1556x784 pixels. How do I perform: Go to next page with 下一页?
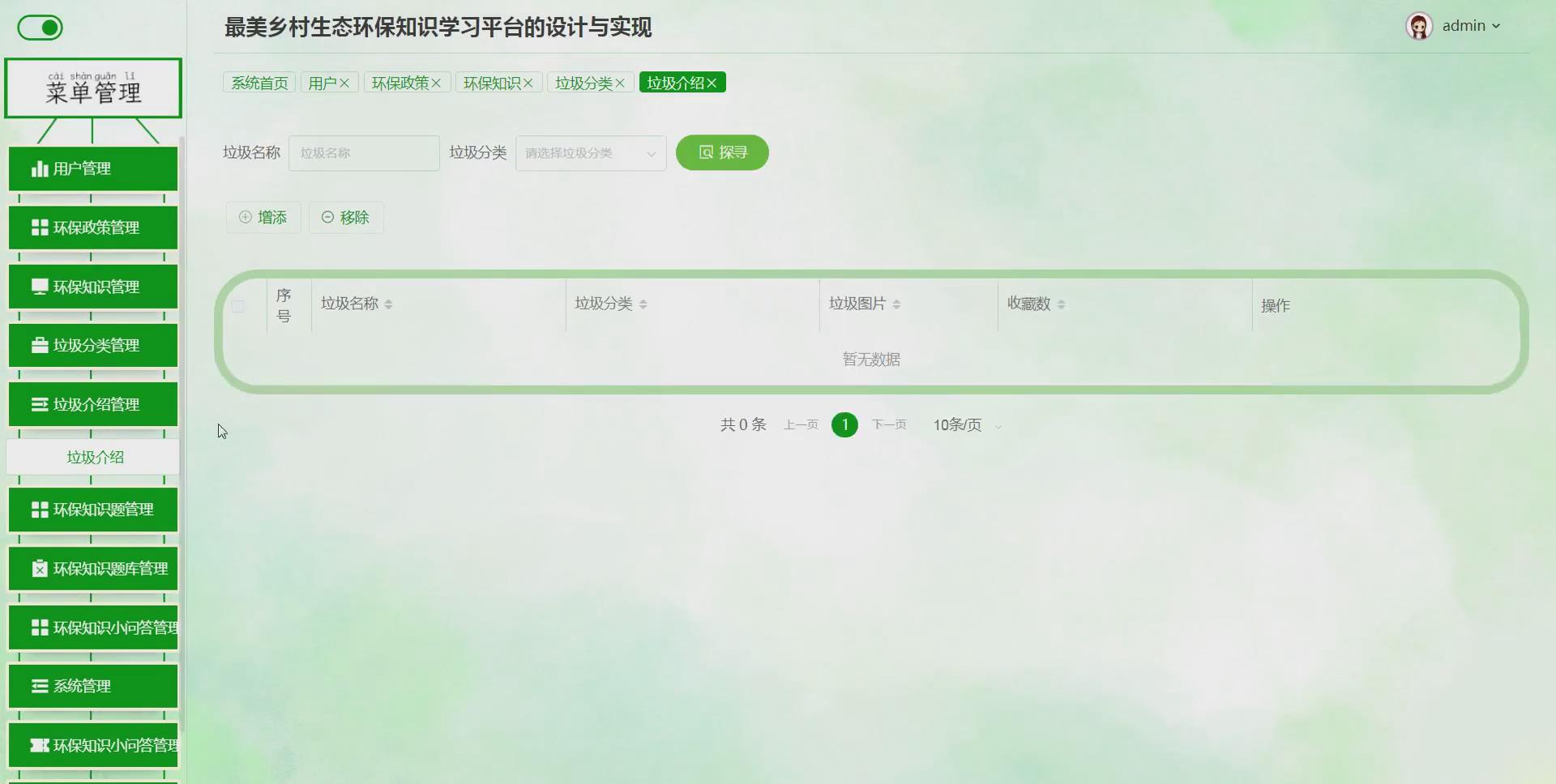click(x=889, y=425)
